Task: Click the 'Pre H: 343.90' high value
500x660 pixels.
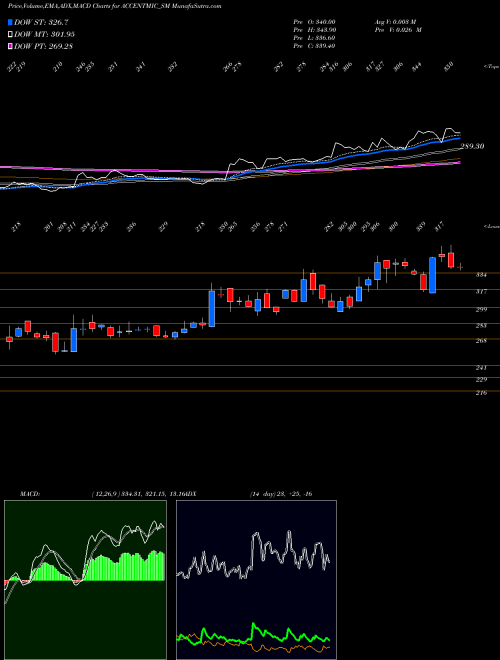Action: (x=314, y=30)
